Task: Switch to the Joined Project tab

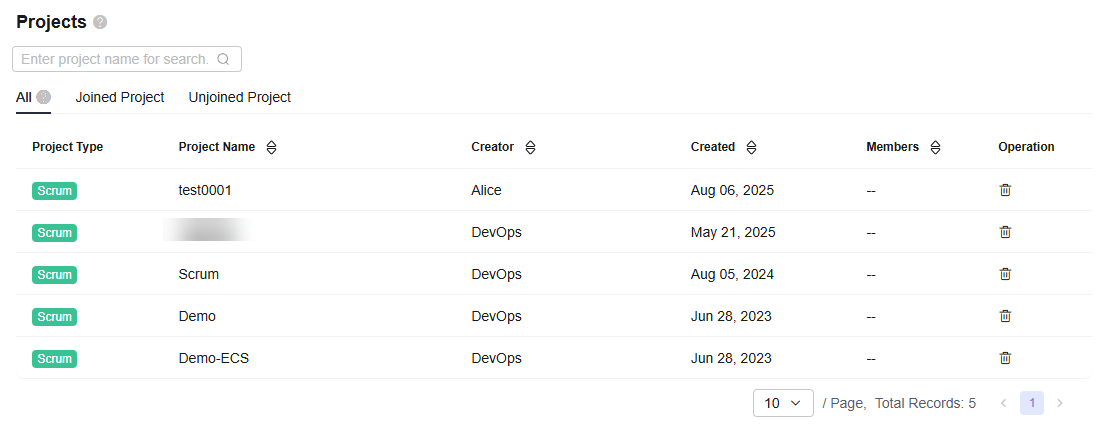Action: pyautogui.click(x=120, y=97)
